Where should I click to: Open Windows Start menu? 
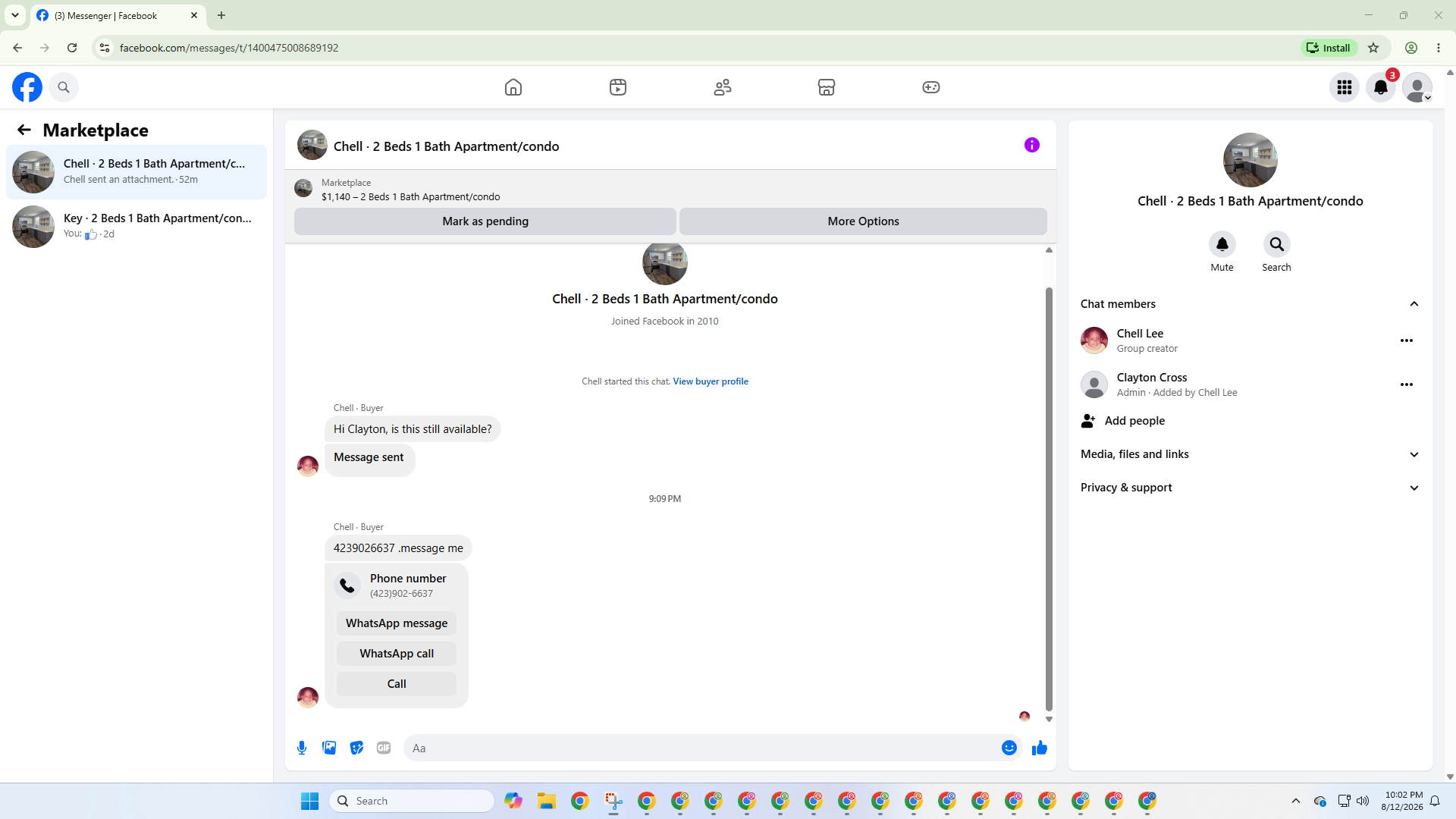click(310, 801)
